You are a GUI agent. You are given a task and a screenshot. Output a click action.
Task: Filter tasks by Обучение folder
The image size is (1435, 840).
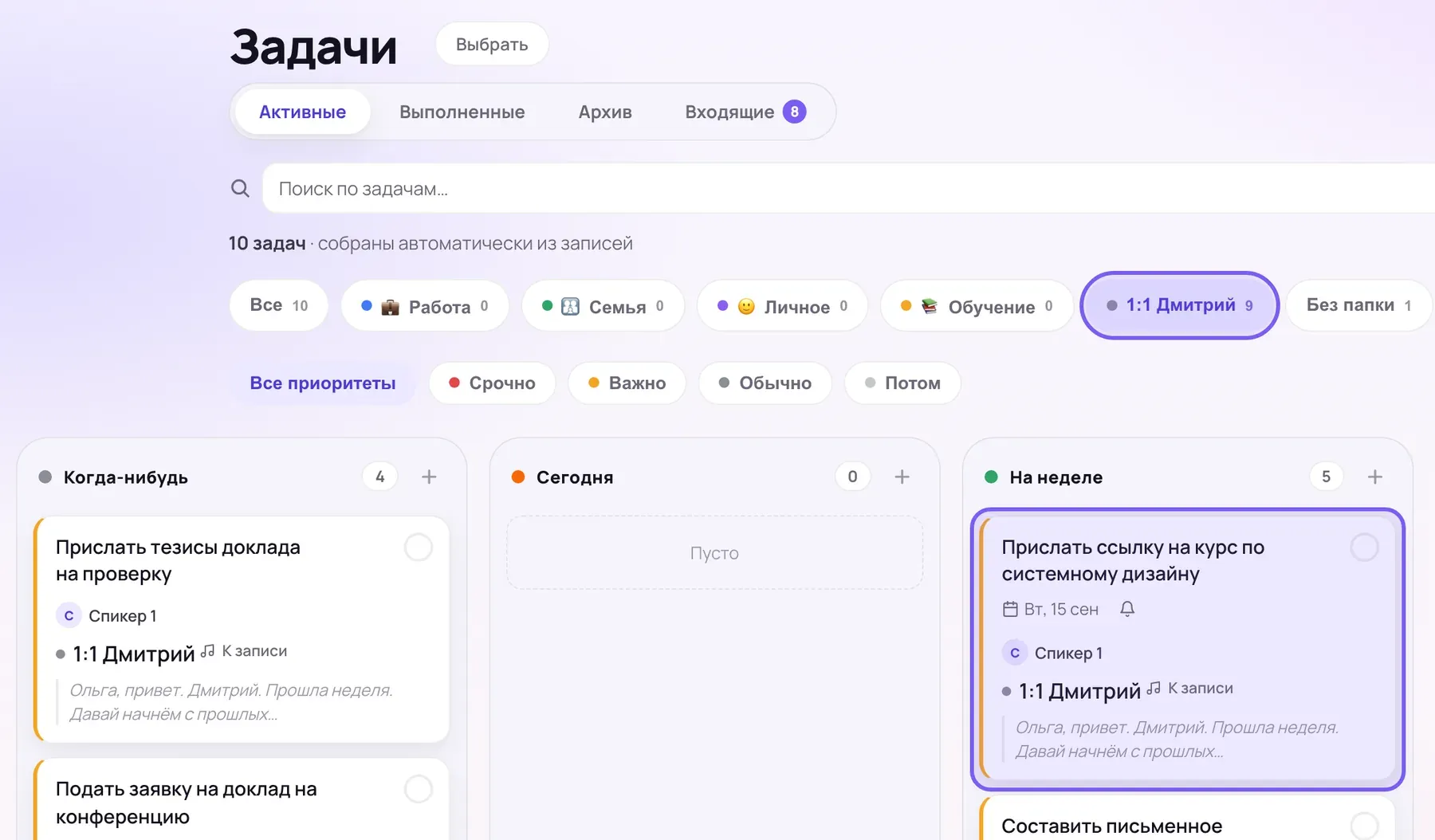click(977, 306)
